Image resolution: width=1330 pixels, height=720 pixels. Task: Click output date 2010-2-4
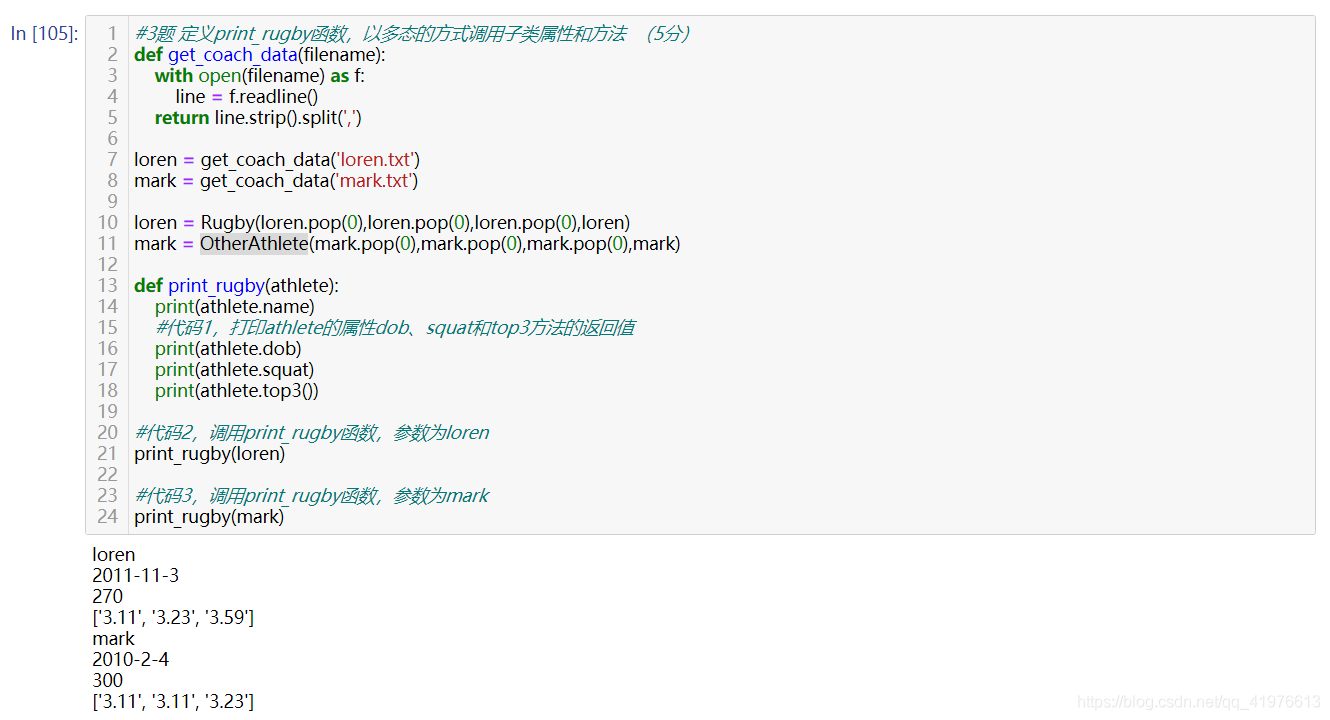(x=130, y=659)
